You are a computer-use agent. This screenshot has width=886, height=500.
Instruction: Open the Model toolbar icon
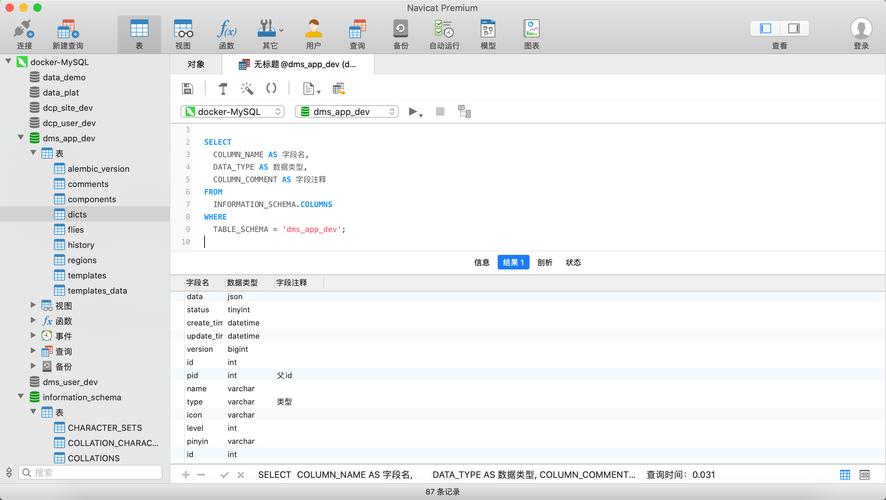click(488, 30)
